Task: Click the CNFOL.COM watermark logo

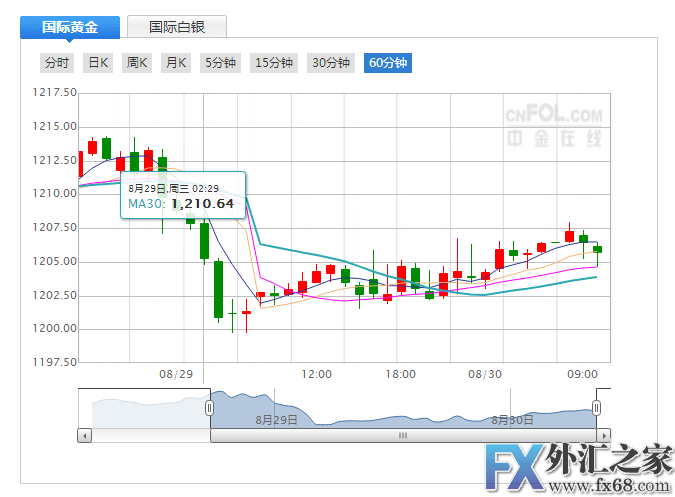Action: [x=553, y=127]
